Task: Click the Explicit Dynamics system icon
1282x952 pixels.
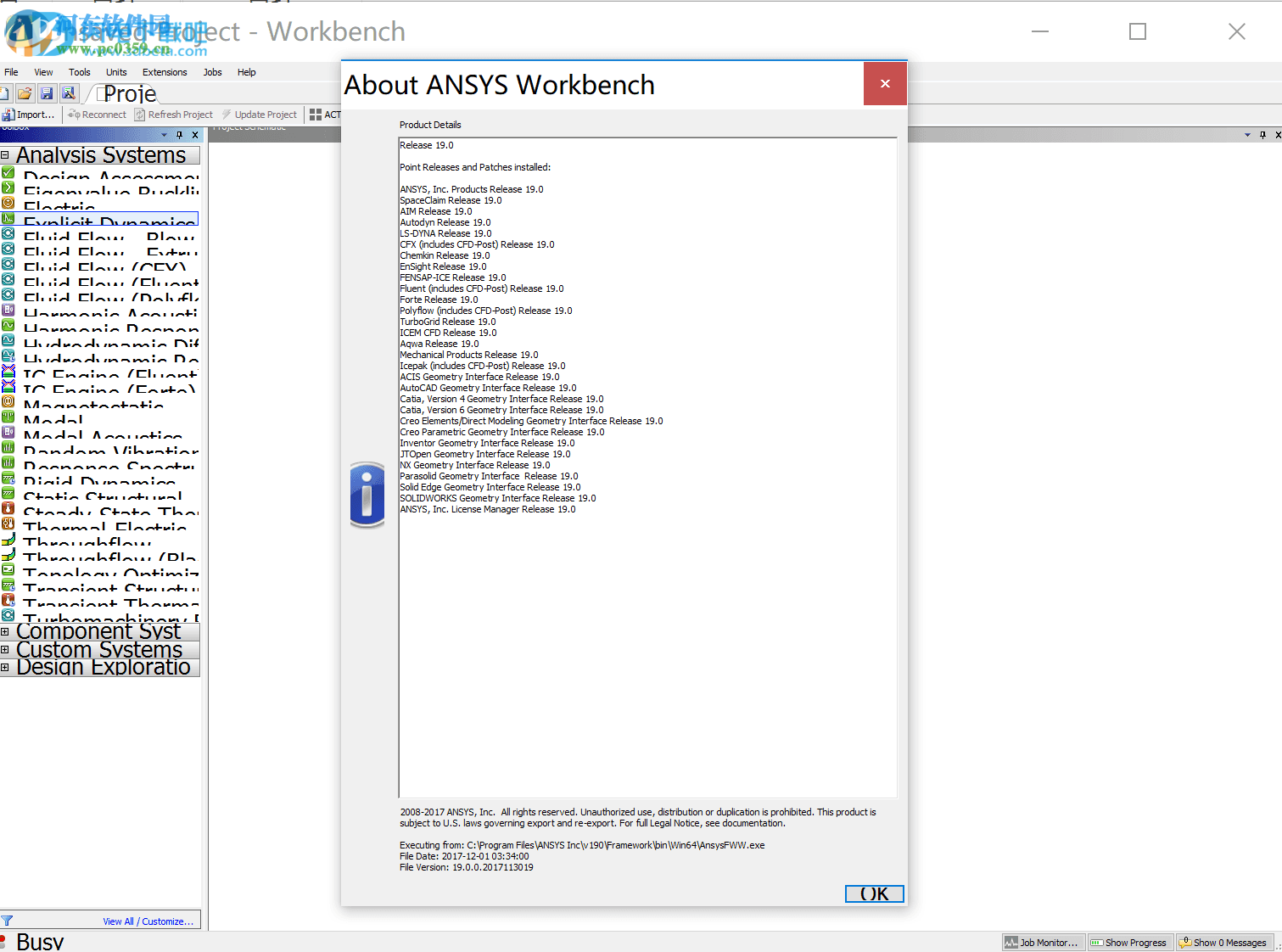Action: pos(8,218)
